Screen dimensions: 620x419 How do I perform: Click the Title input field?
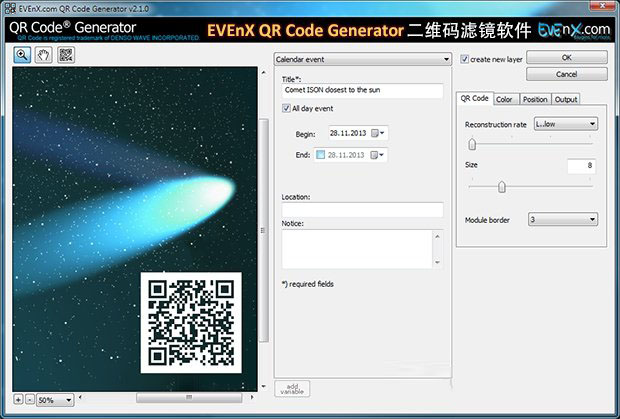click(362, 90)
